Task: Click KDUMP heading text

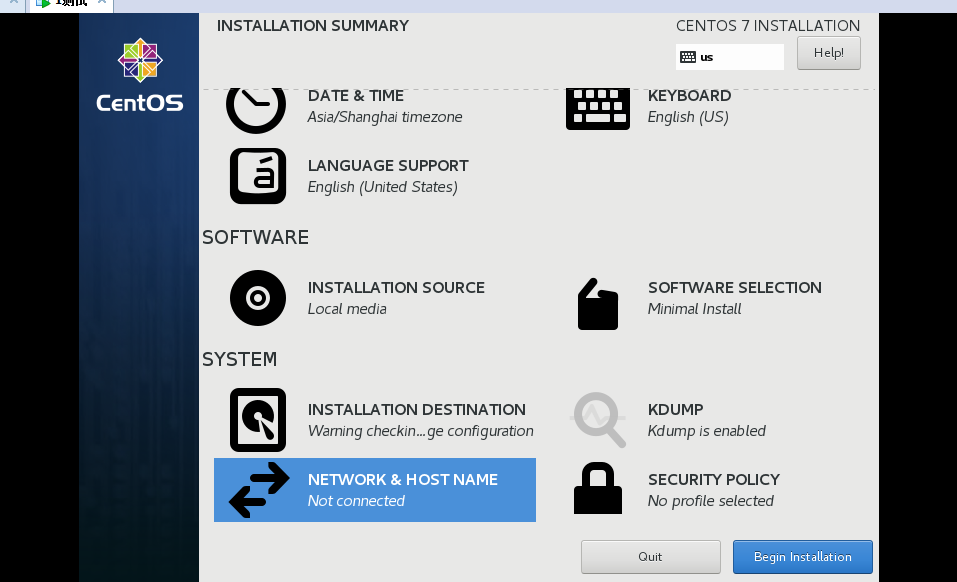Action: [676, 410]
